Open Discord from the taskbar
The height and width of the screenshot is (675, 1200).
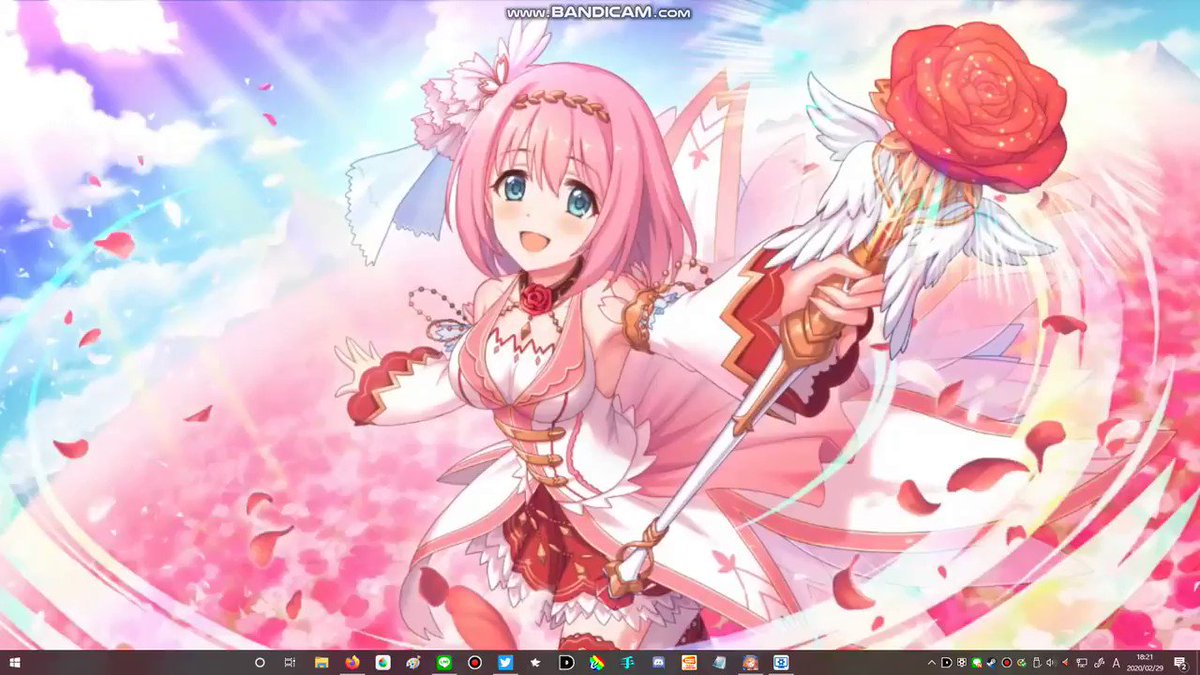(x=658, y=662)
